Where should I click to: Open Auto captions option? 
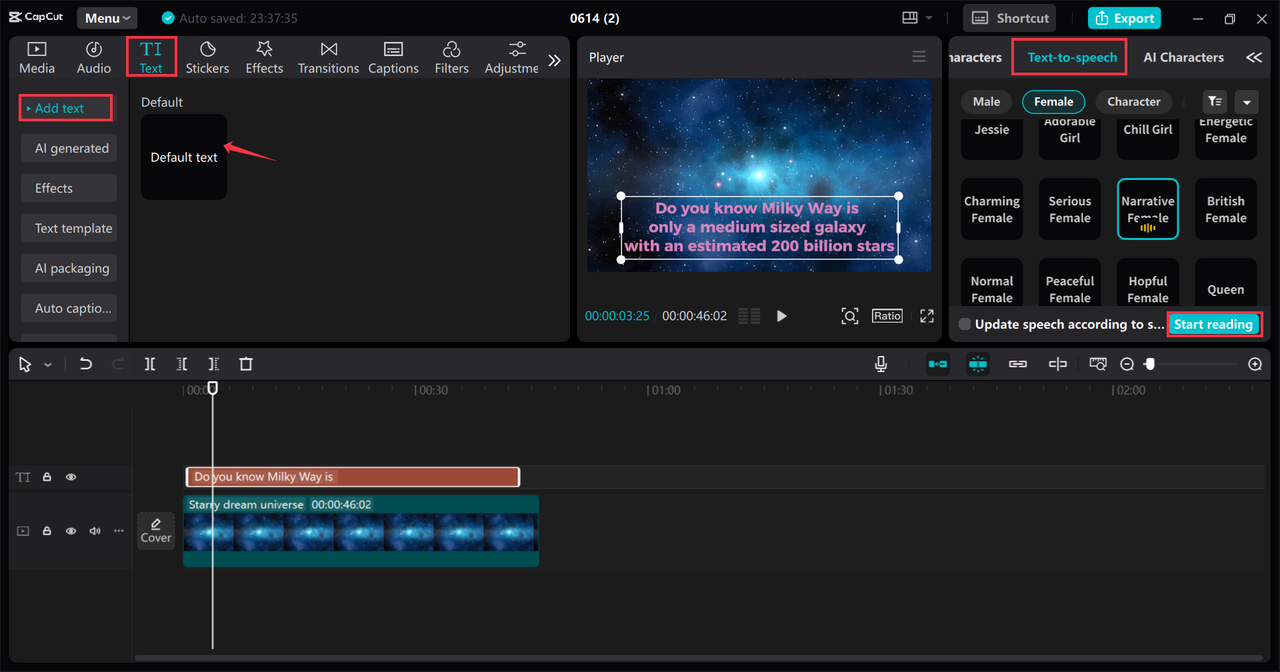[x=69, y=308]
